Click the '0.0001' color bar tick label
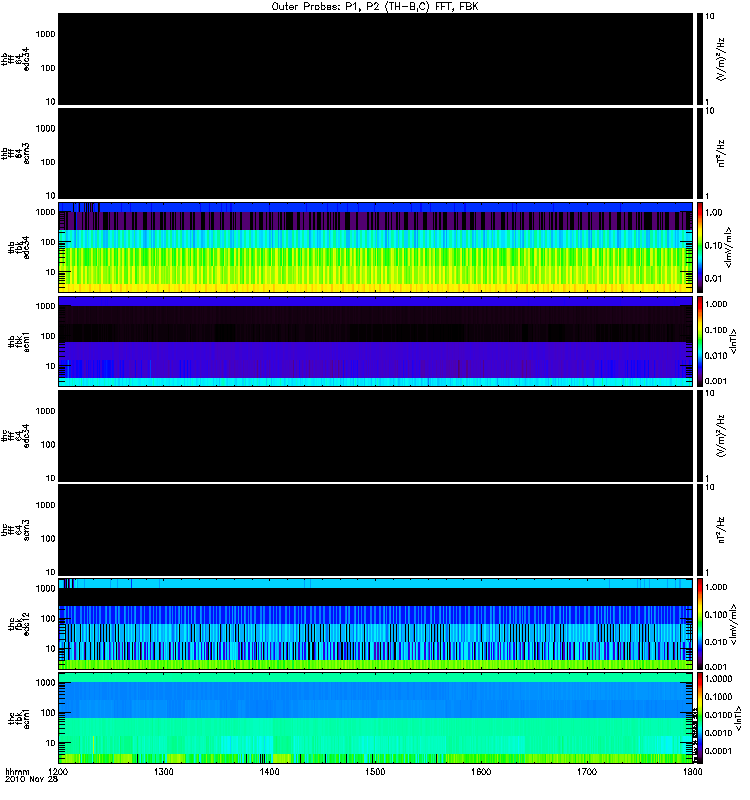750x800 pixels. [x=719, y=751]
